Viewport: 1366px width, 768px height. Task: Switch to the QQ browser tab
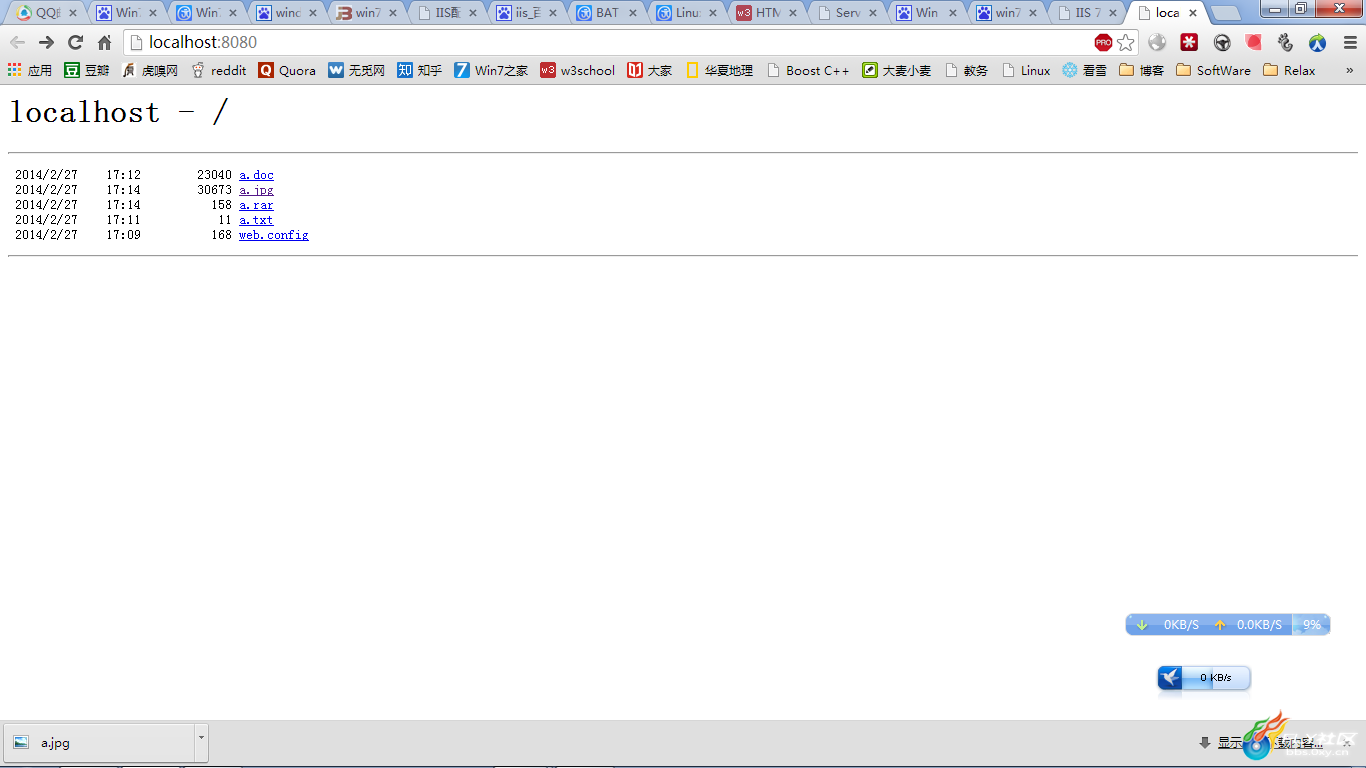[47, 13]
